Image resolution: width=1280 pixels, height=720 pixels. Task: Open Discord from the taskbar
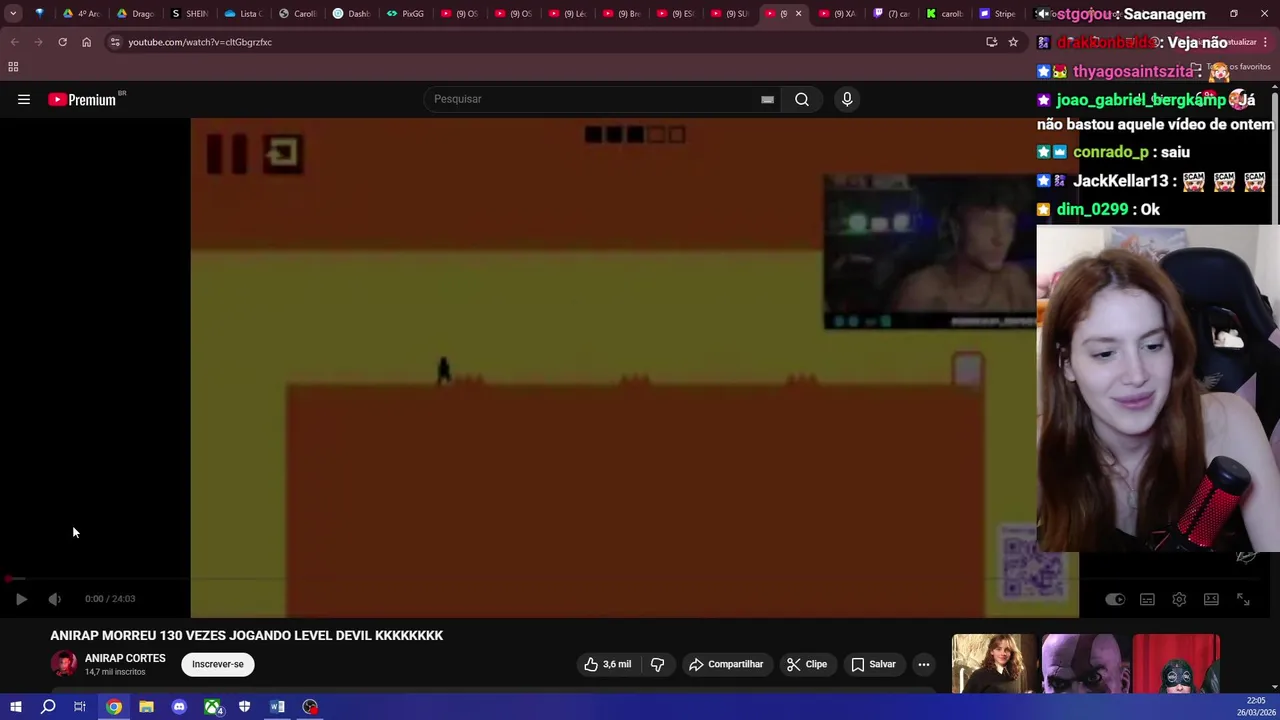(179, 707)
